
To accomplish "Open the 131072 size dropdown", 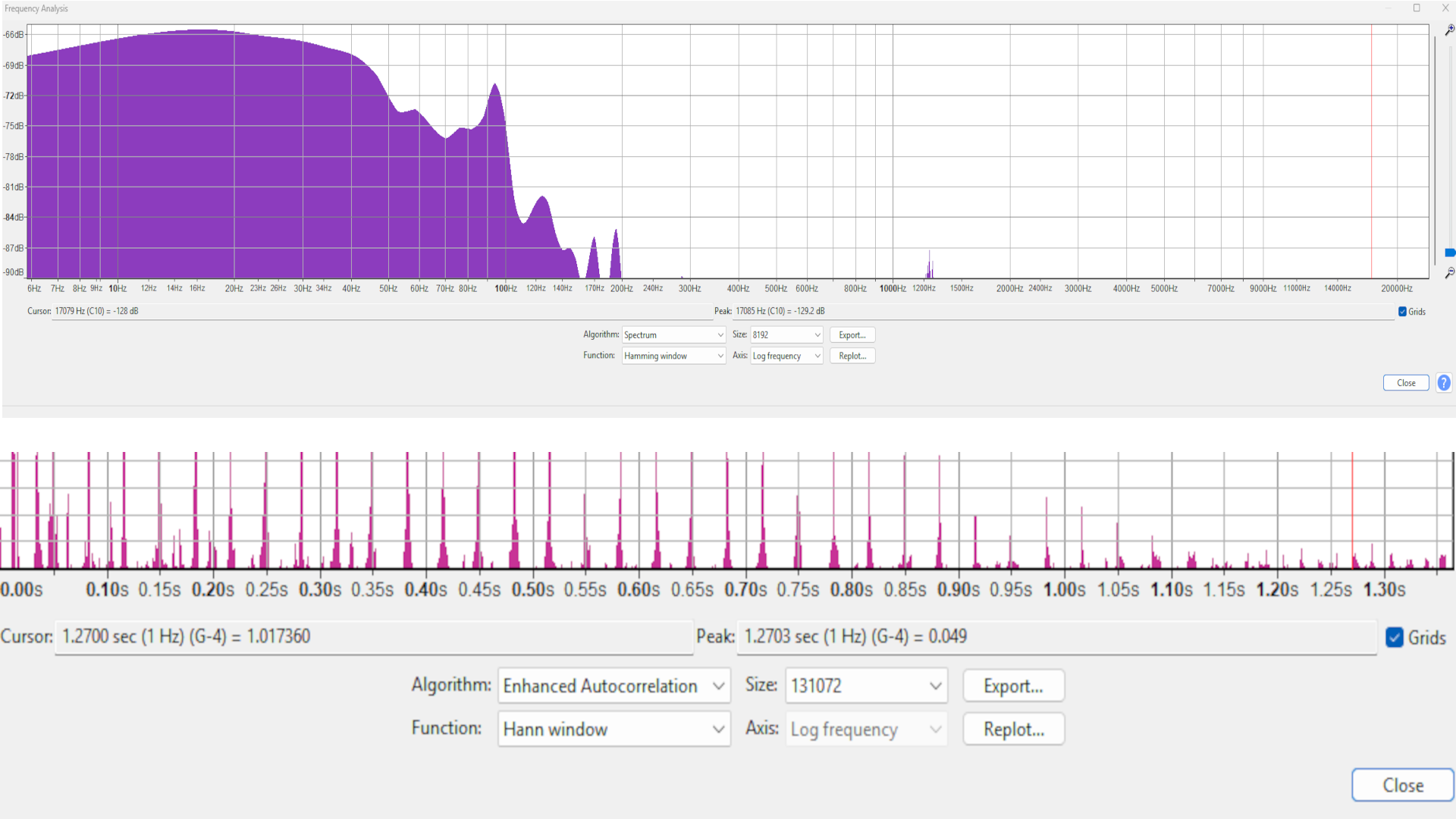I will click(866, 686).
